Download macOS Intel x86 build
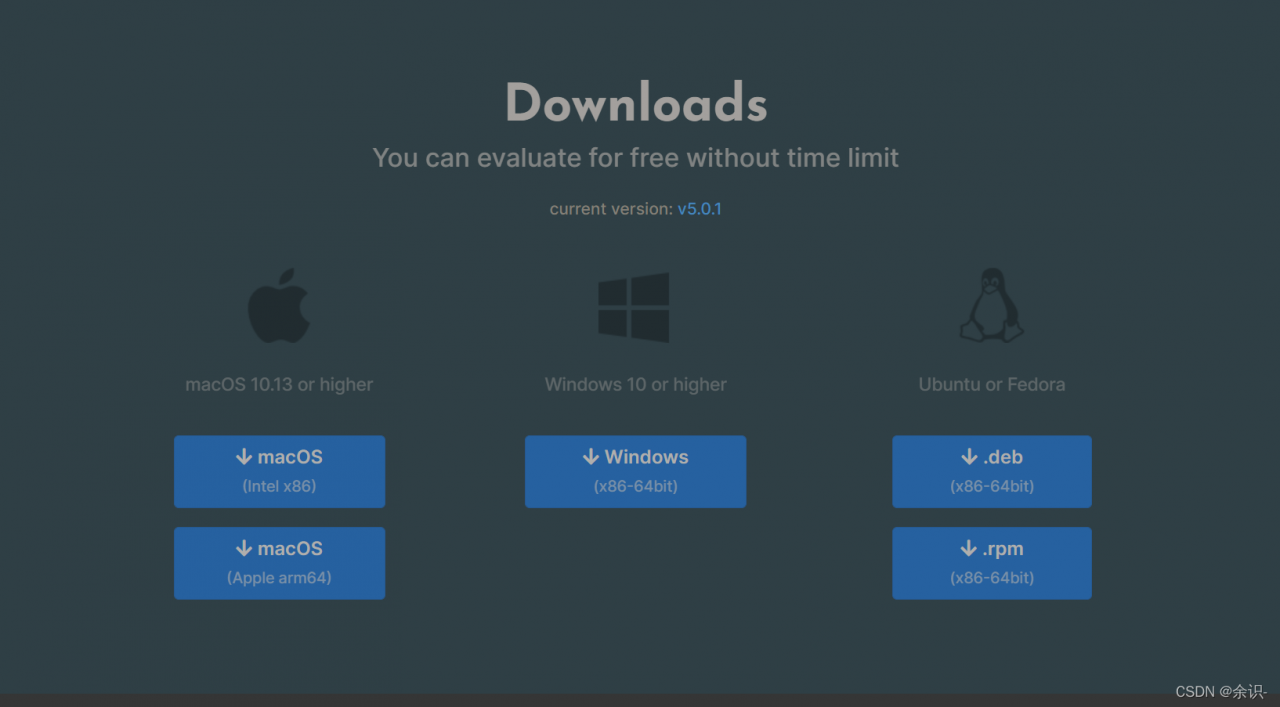The height and width of the screenshot is (707, 1280). click(279, 471)
